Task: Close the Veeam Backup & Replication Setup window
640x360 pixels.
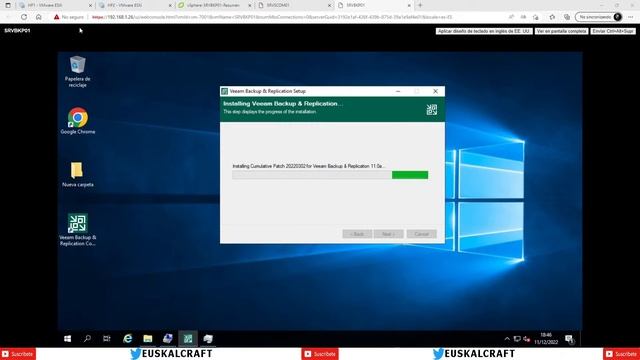Action: (436, 91)
